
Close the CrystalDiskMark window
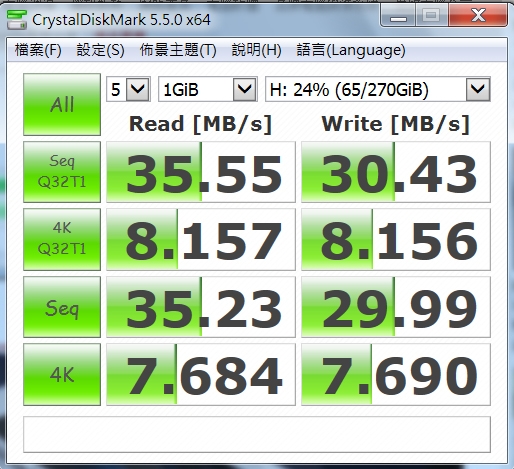(478, 15)
